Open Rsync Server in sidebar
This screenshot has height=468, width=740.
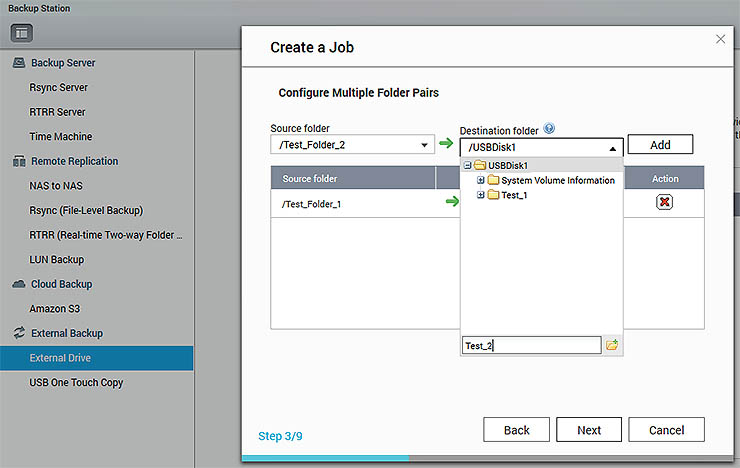58,88
